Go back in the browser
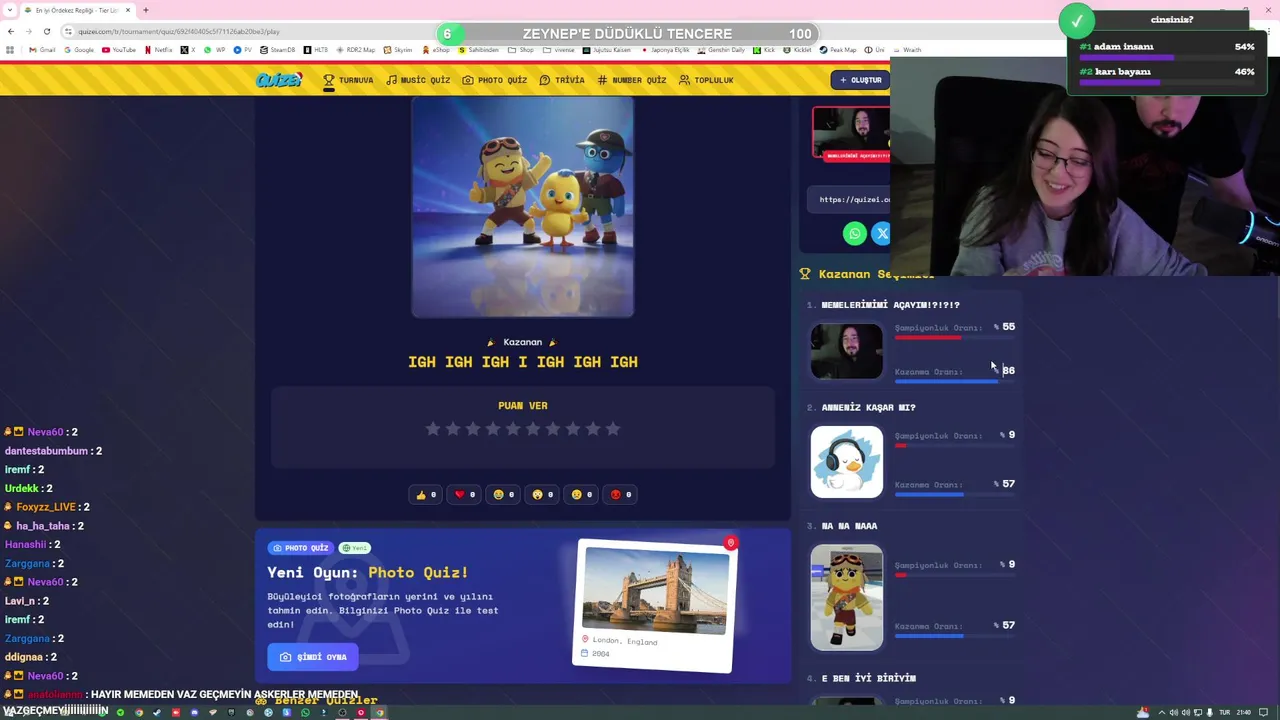The height and width of the screenshot is (720, 1280). [11, 31]
